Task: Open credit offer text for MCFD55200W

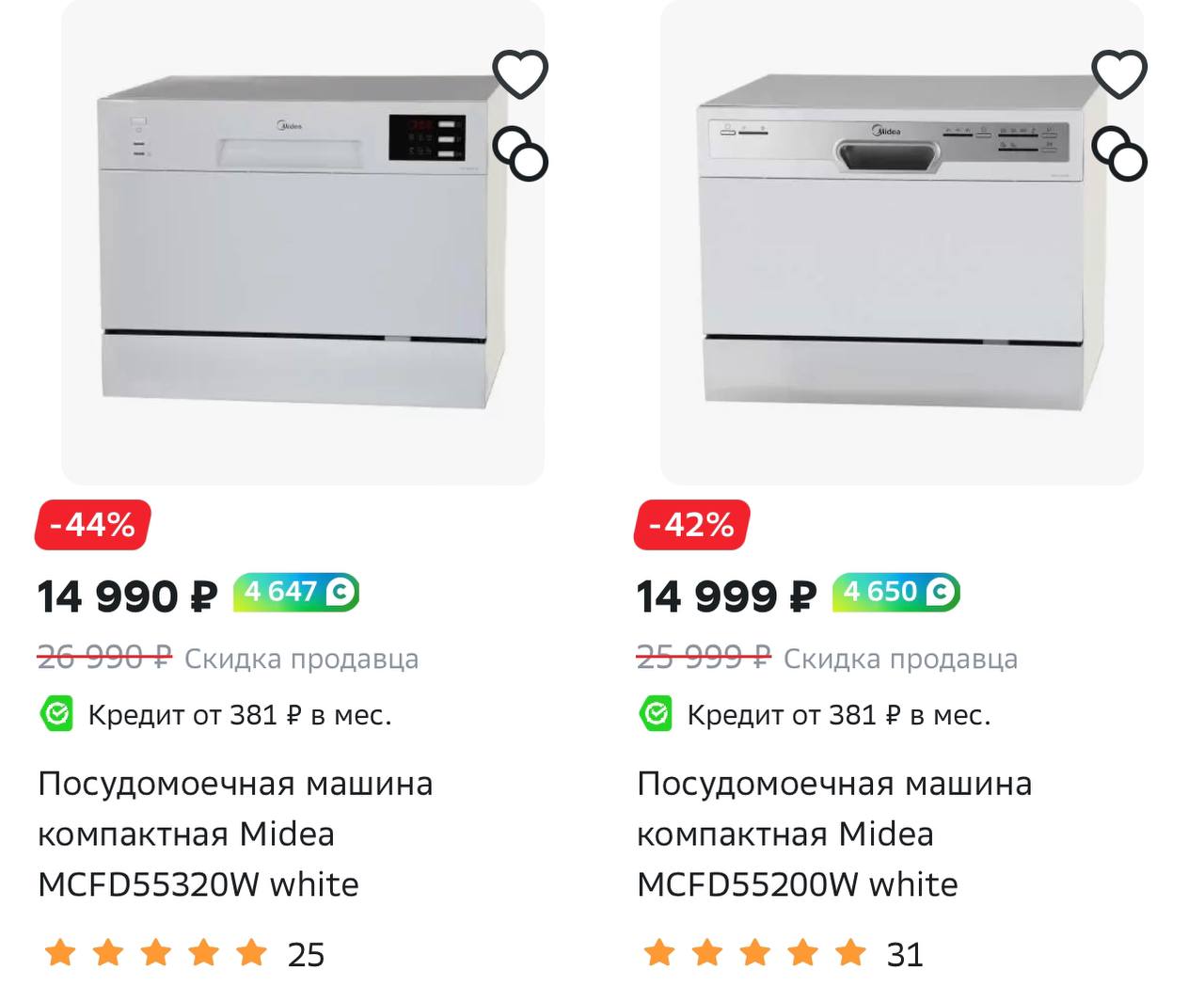Action: [x=838, y=715]
